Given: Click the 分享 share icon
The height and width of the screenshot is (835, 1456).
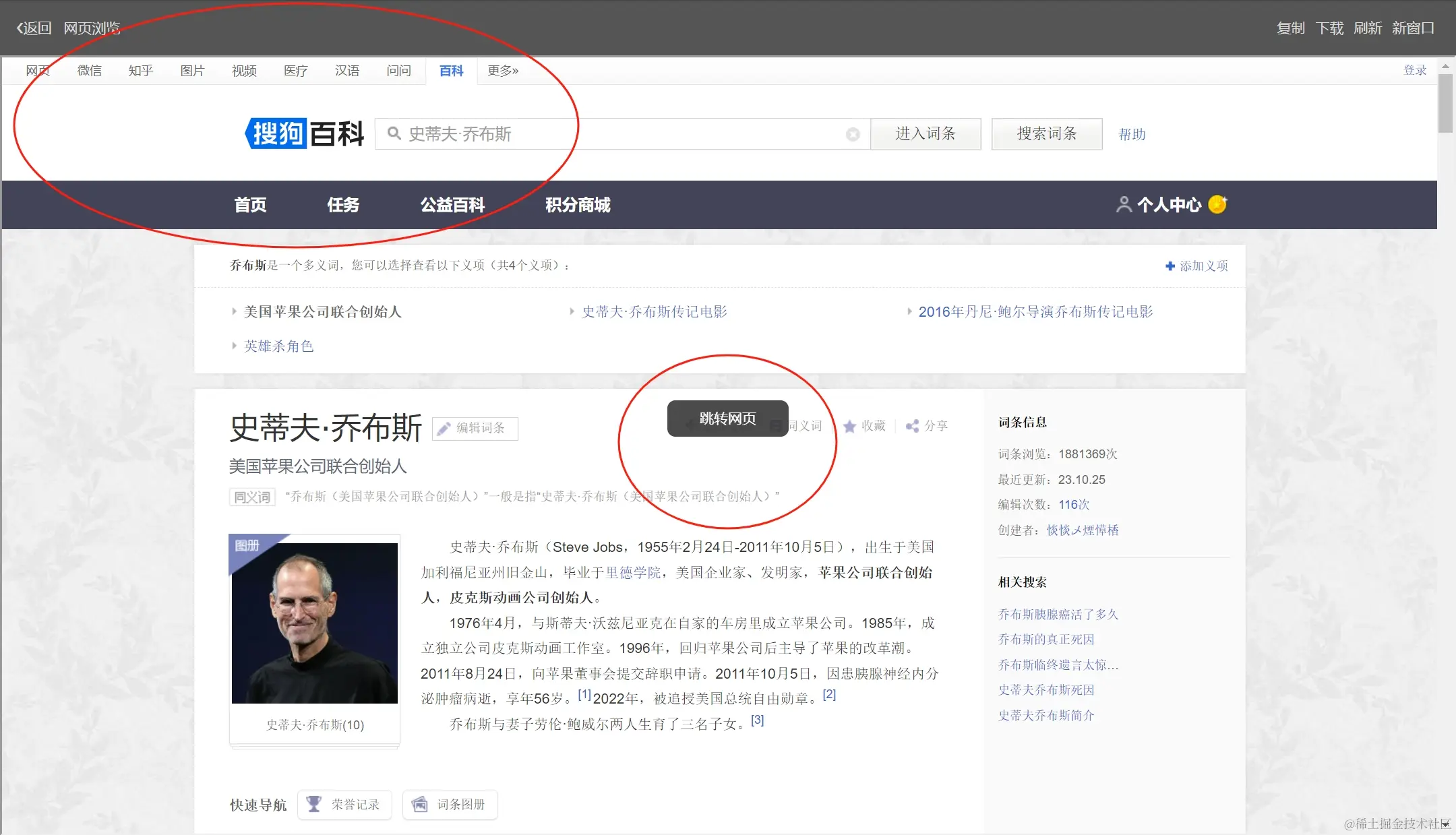Looking at the screenshot, I should (x=912, y=427).
